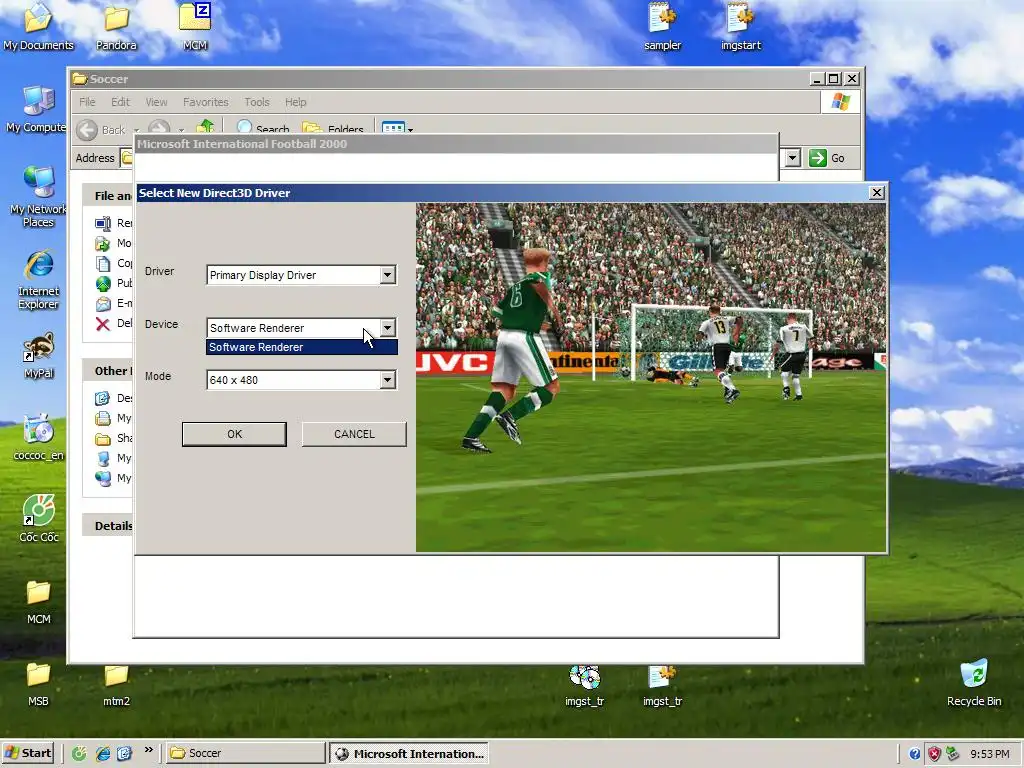
Task: Open the MCM folder on desktop
Action: pos(38,601)
